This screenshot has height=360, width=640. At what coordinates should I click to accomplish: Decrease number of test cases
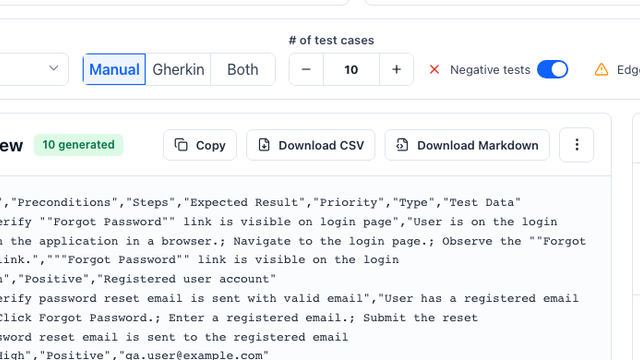pyautogui.click(x=306, y=69)
